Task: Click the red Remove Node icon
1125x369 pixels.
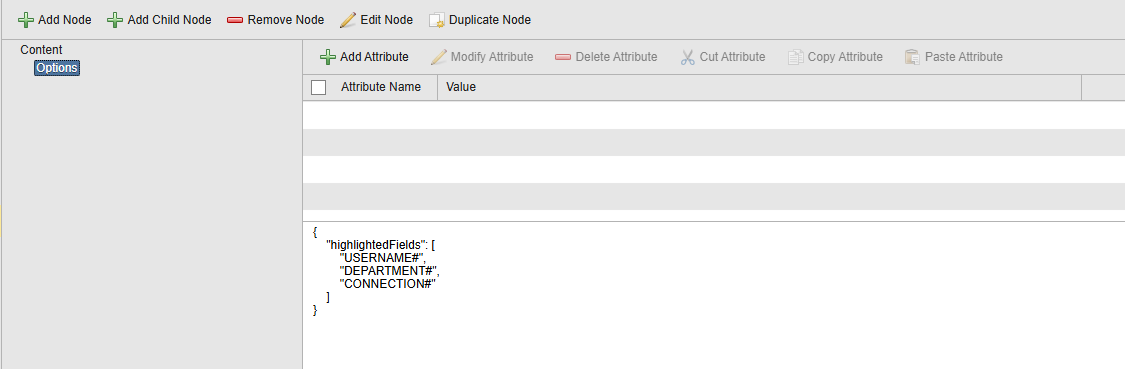Action: click(x=235, y=20)
